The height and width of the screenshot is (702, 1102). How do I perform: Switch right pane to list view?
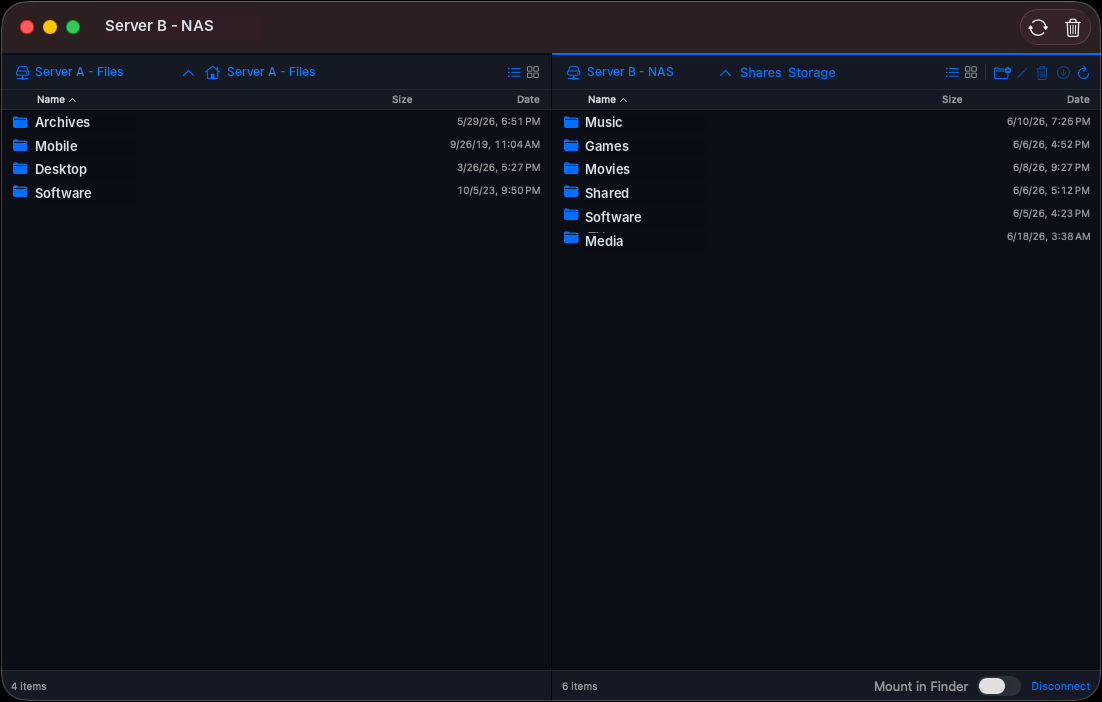coord(952,72)
